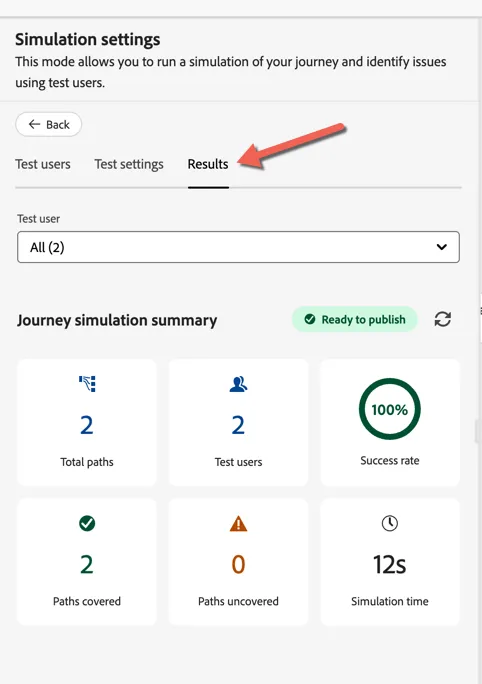Viewport: 482px width, 684px height.
Task: Click the Simulation time clock icon
Action: pos(390,523)
